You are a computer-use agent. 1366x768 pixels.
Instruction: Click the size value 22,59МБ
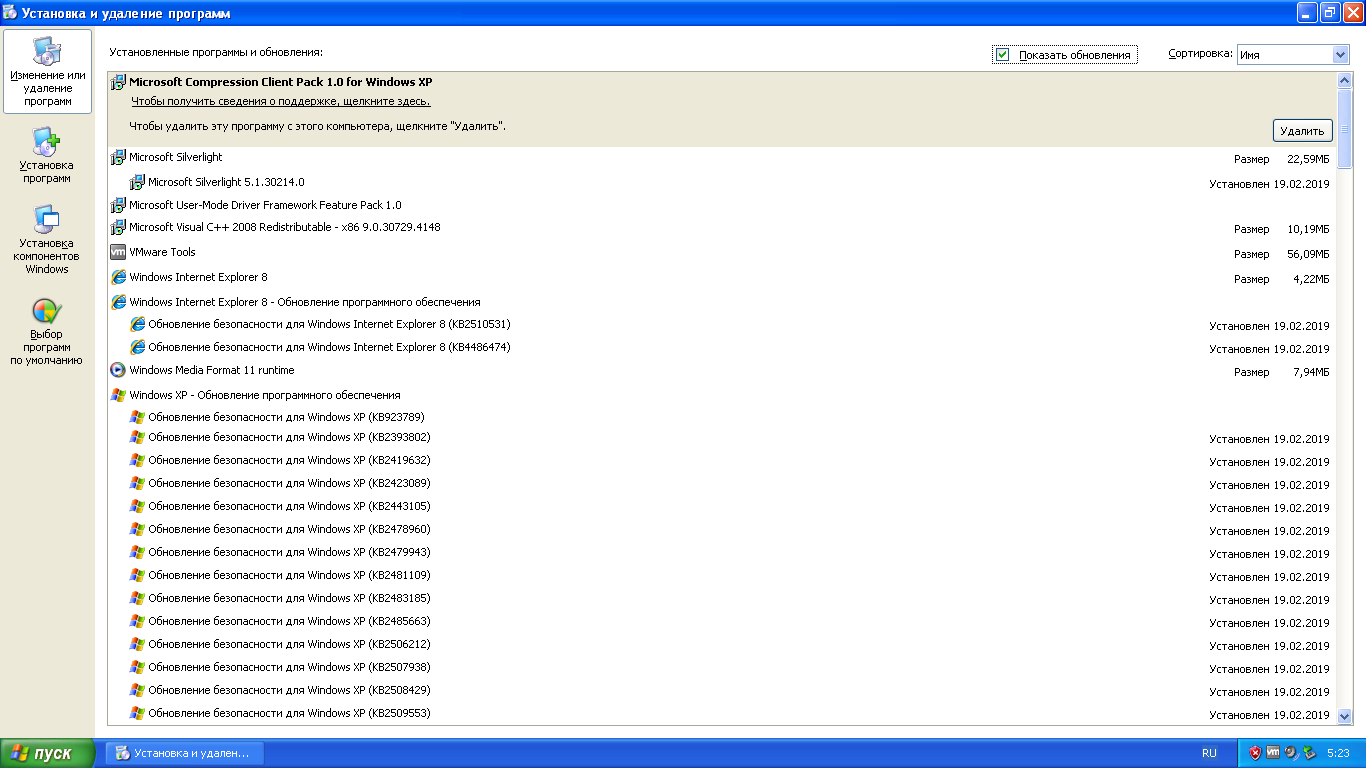(x=1308, y=159)
